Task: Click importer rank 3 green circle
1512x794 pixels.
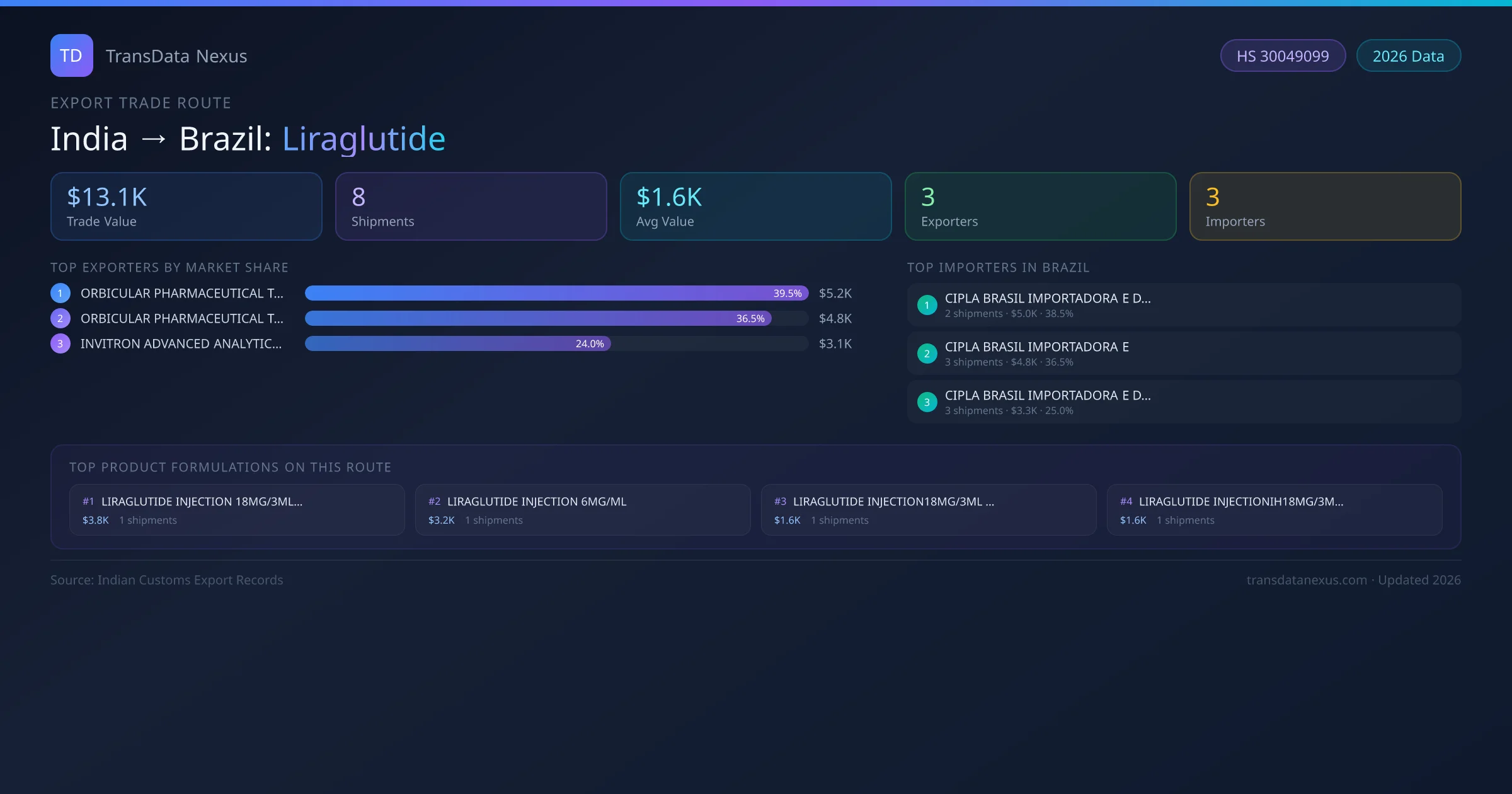Action: coord(927,402)
